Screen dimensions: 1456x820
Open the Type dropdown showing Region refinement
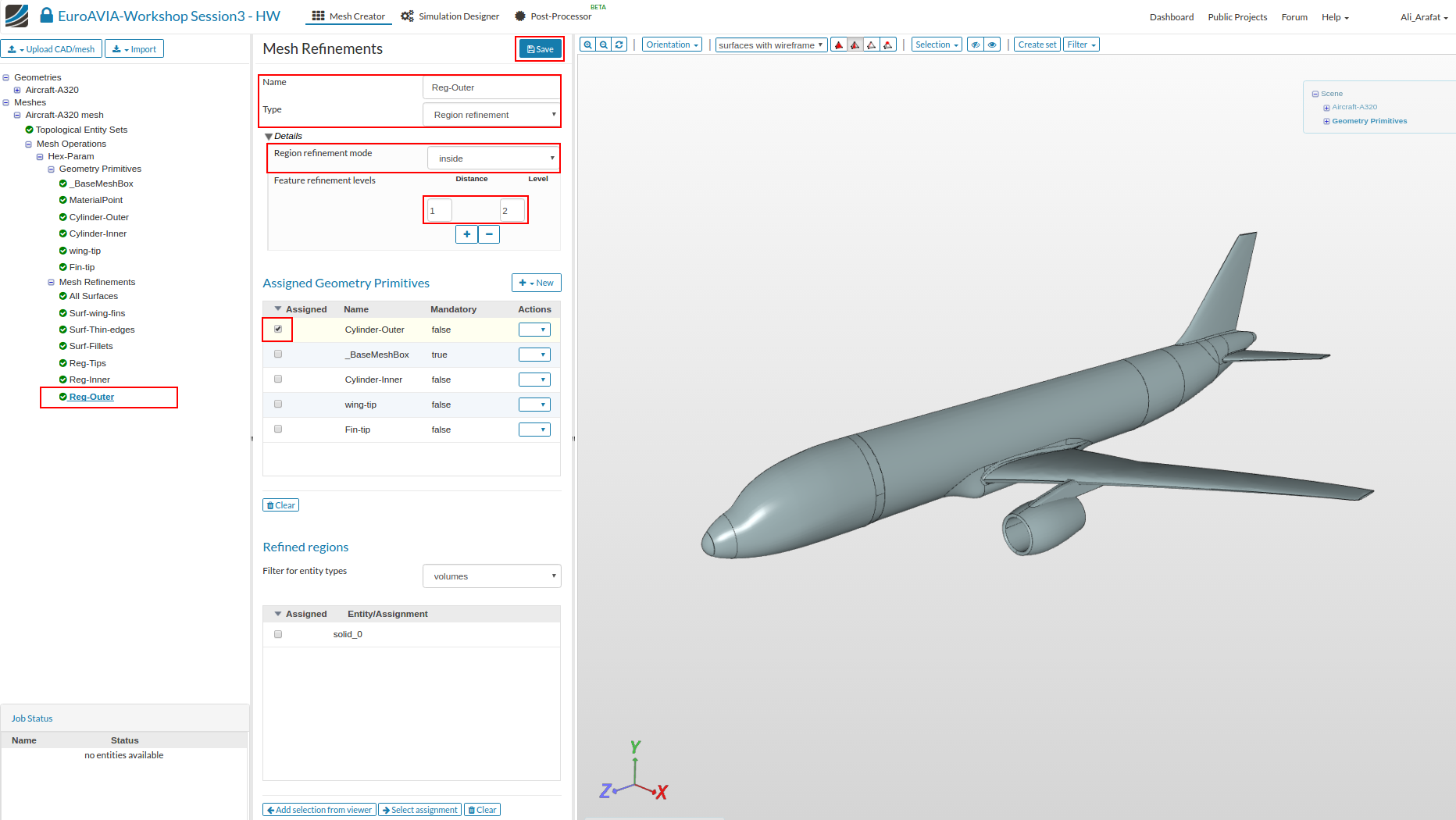pyautogui.click(x=491, y=115)
